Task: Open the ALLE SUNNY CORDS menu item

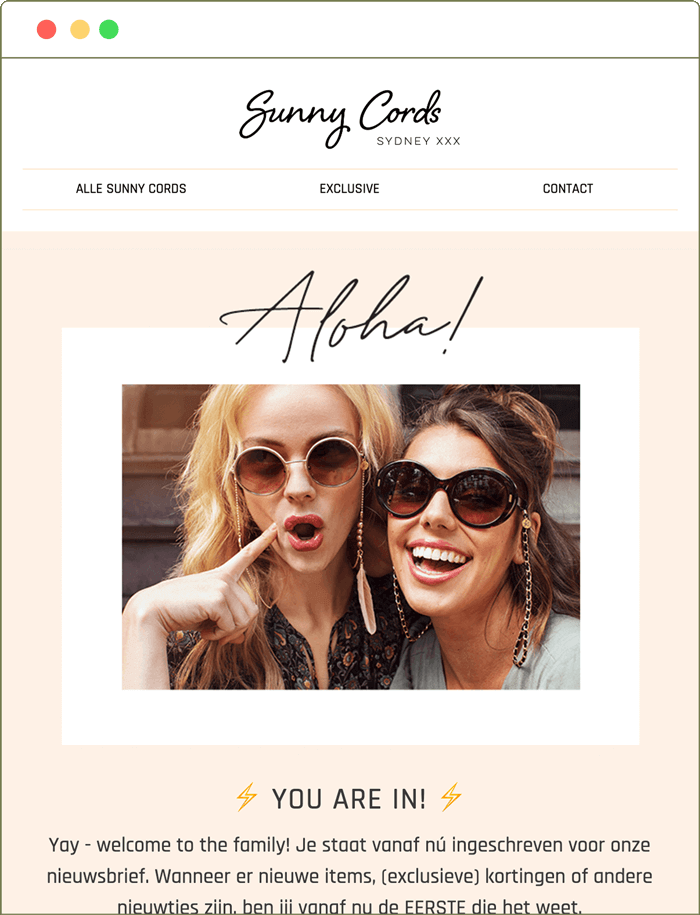Action: point(131,188)
